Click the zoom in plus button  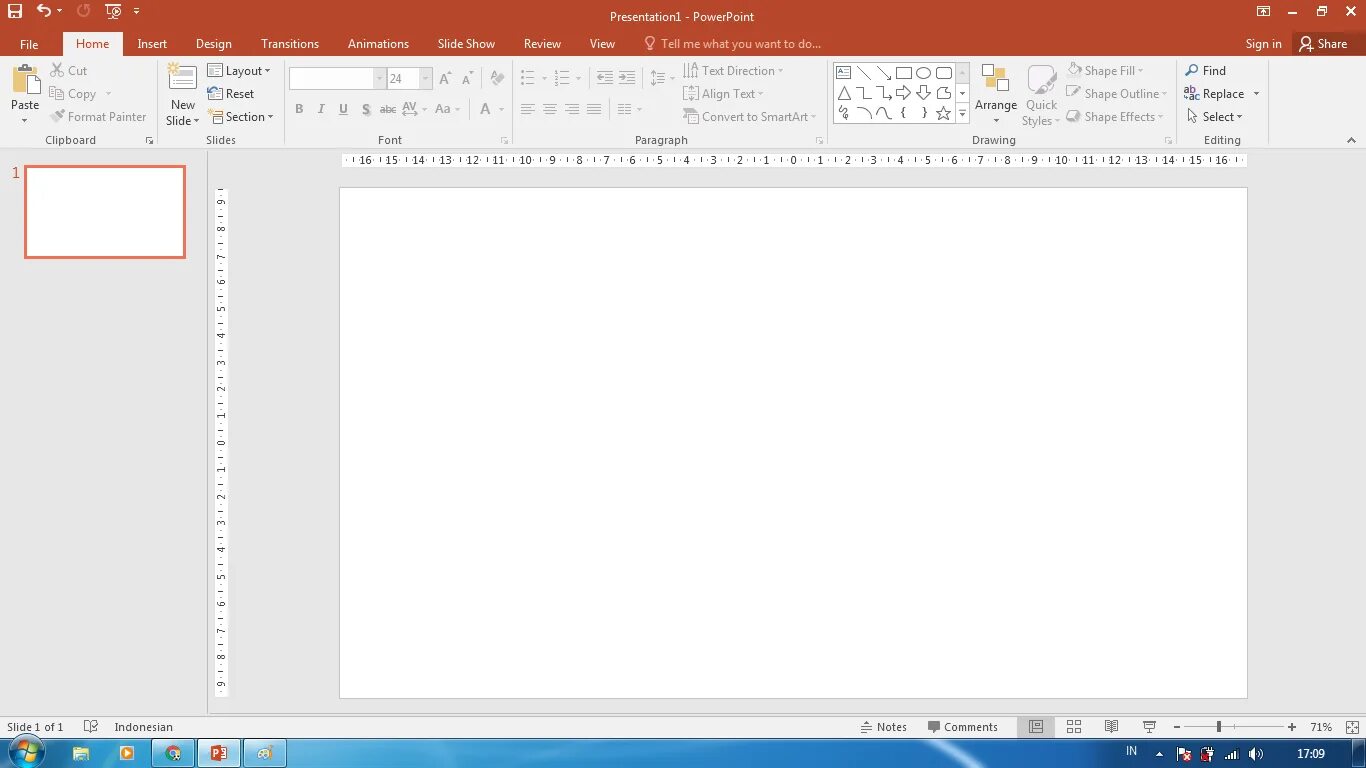click(x=1292, y=727)
